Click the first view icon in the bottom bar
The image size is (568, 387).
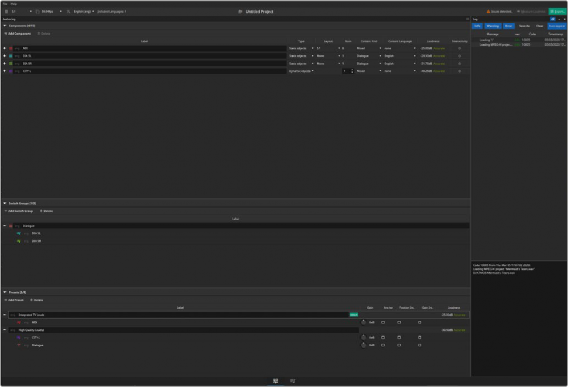[x=275, y=381]
